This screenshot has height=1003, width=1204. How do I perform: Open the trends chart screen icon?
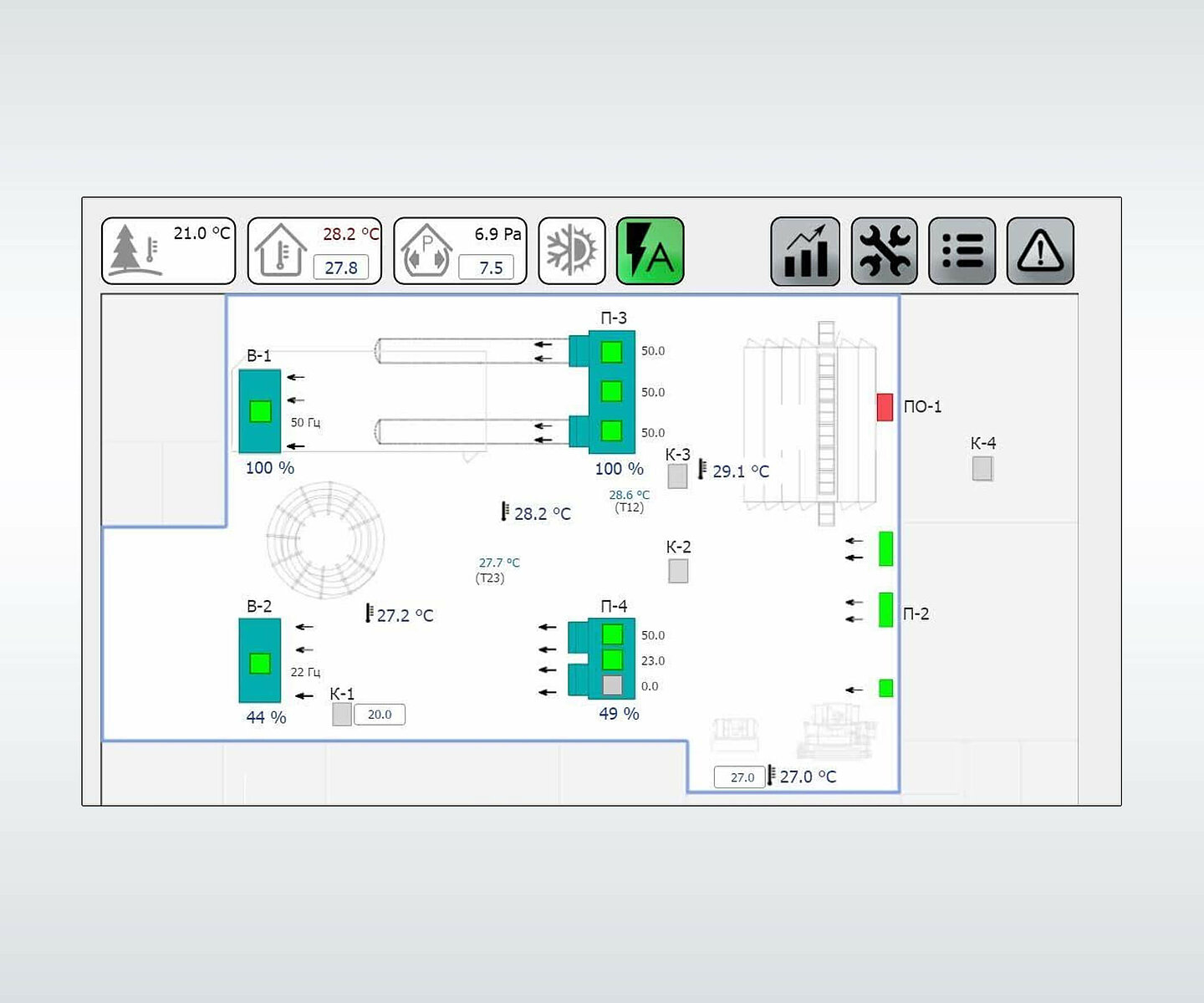(804, 251)
